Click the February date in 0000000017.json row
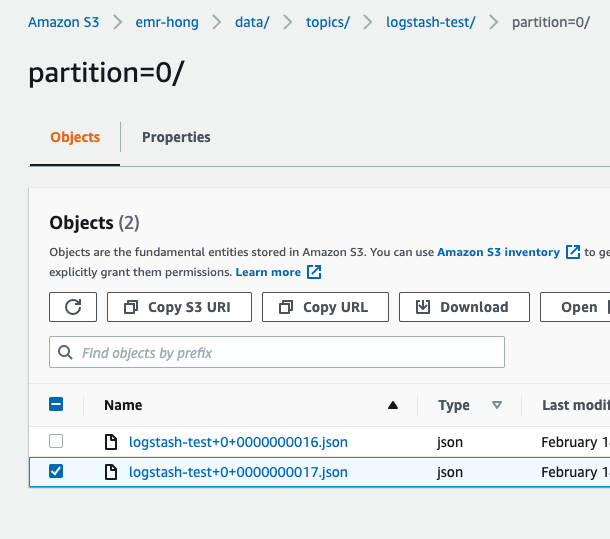The height and width of the screenshot is (539, 610). [575, 472]
